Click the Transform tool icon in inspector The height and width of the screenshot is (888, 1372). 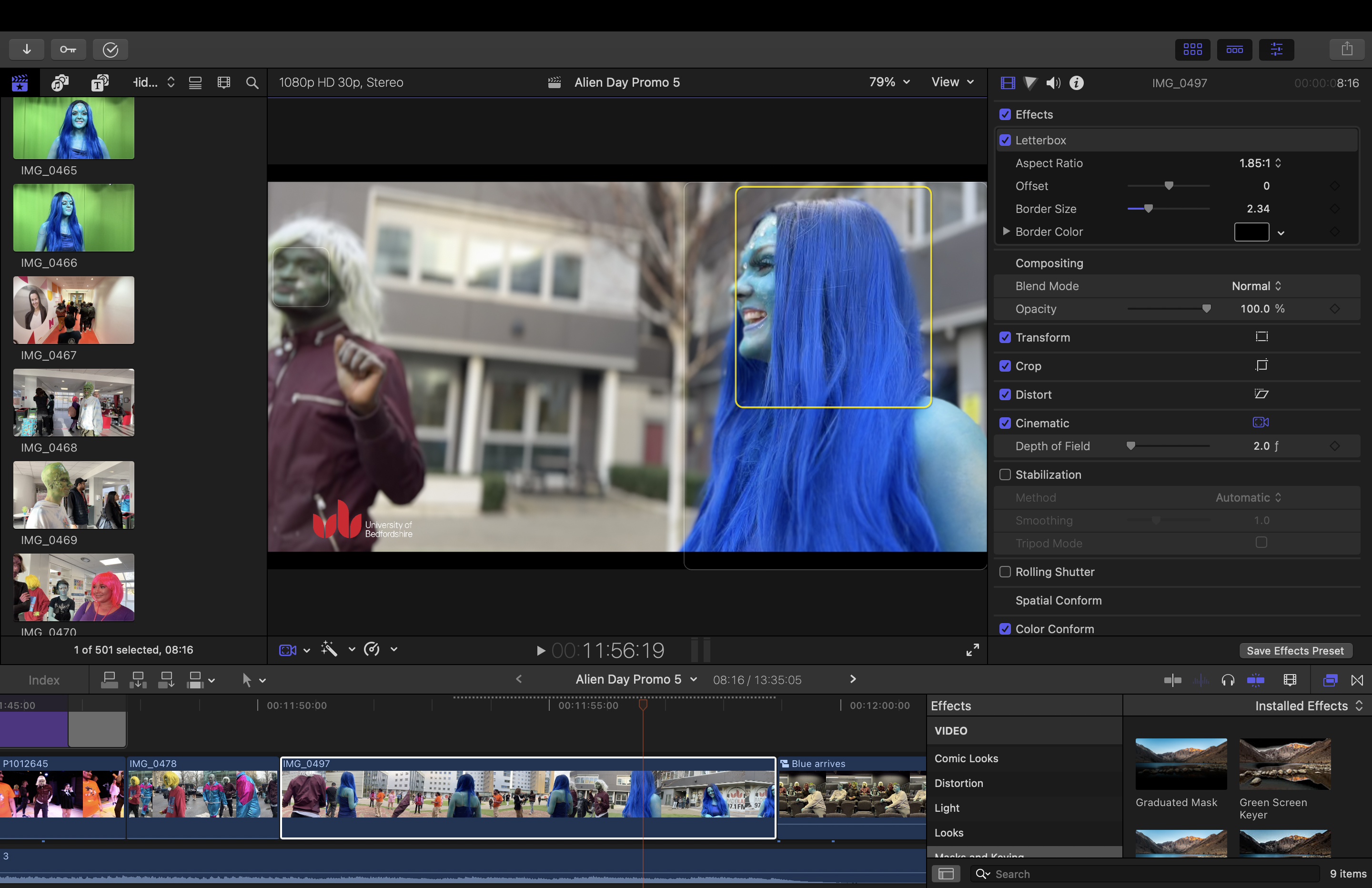1262,337
